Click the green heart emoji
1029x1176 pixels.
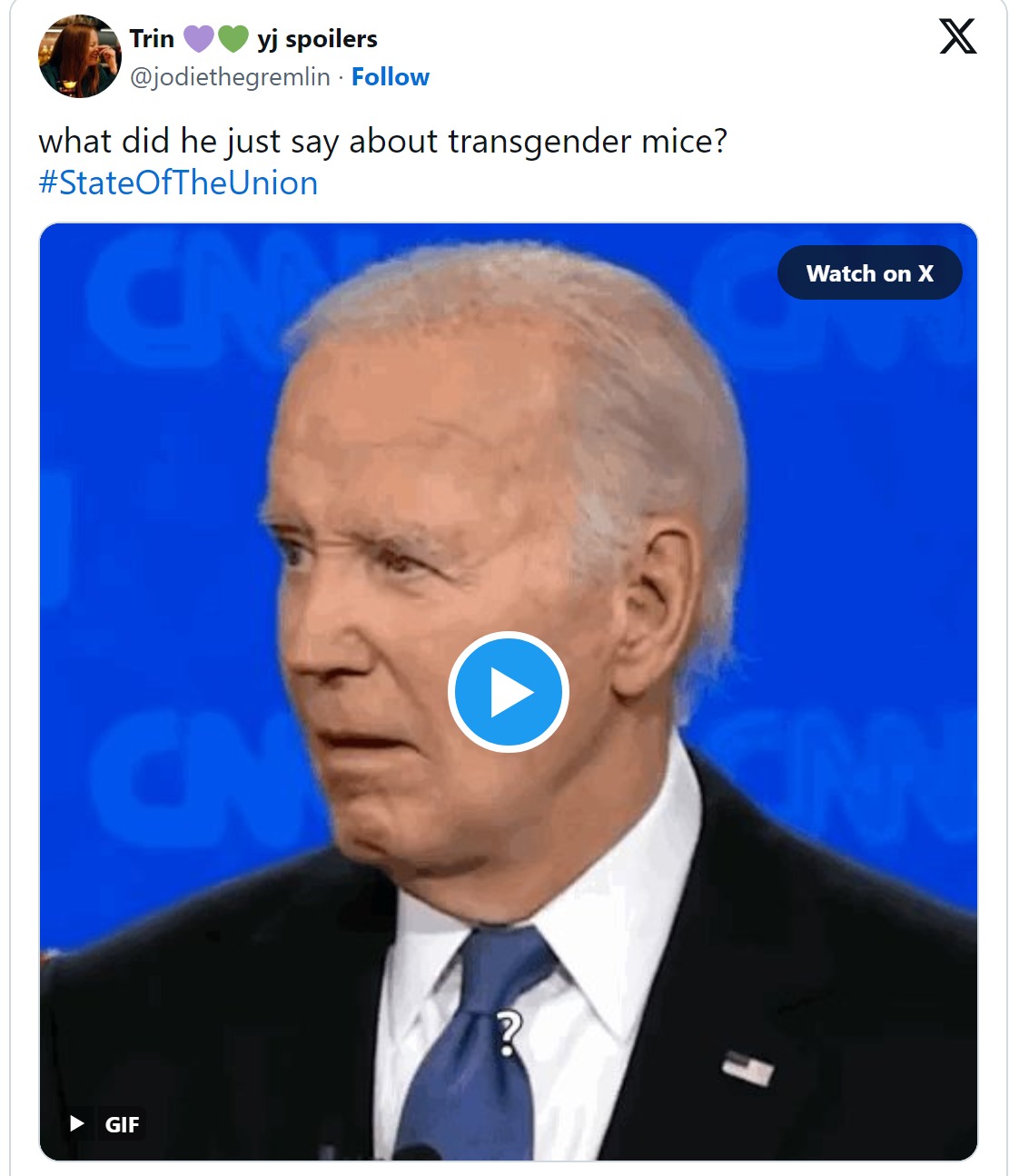(x=233, y=38)
